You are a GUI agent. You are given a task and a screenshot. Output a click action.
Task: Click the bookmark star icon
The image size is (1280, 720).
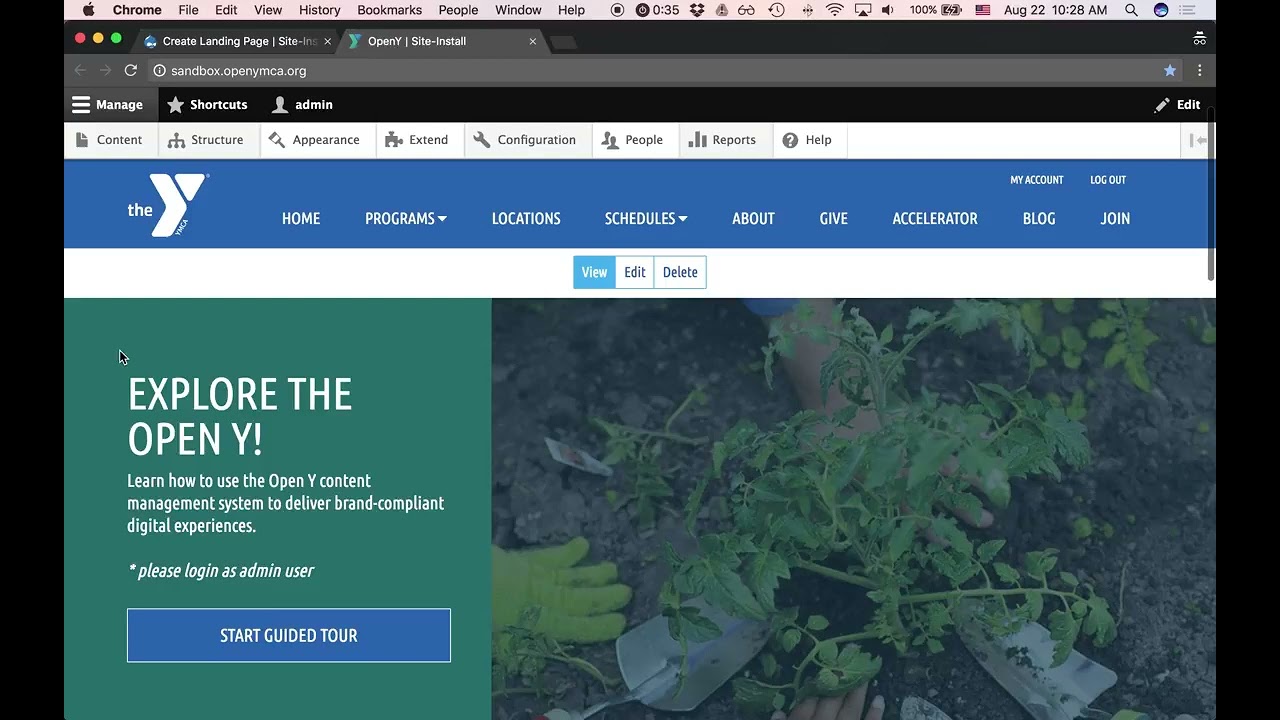tap(1170, 70)
